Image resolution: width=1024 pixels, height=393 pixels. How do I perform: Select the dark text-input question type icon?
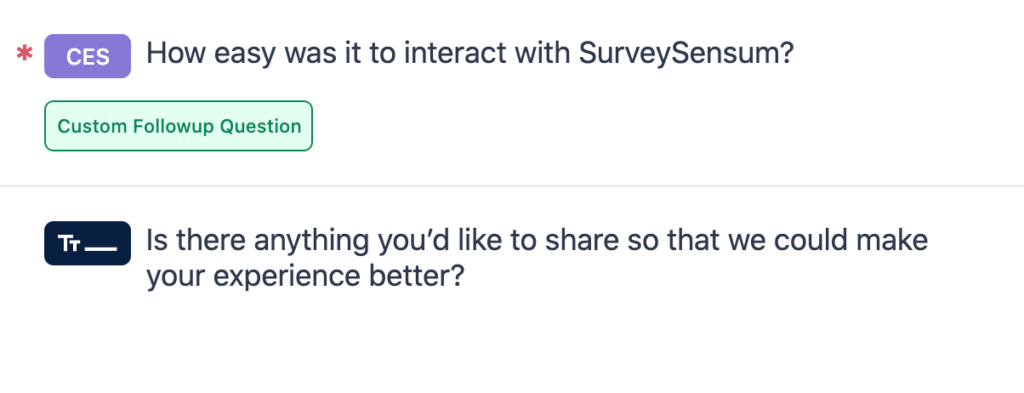click(x=88, y=244)
